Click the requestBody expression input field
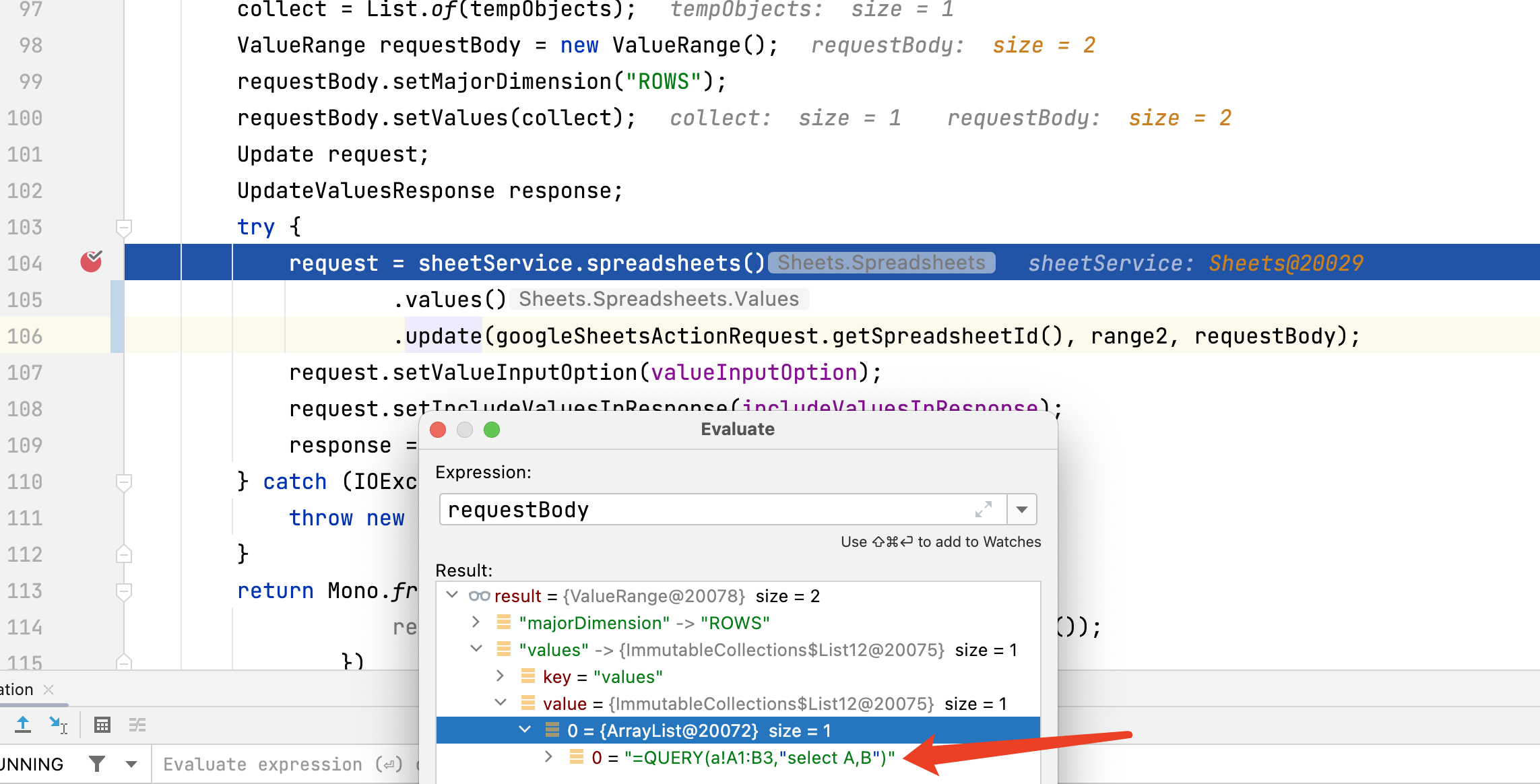Viewport: 1540px width, 784px height. [x=707, y=509]
